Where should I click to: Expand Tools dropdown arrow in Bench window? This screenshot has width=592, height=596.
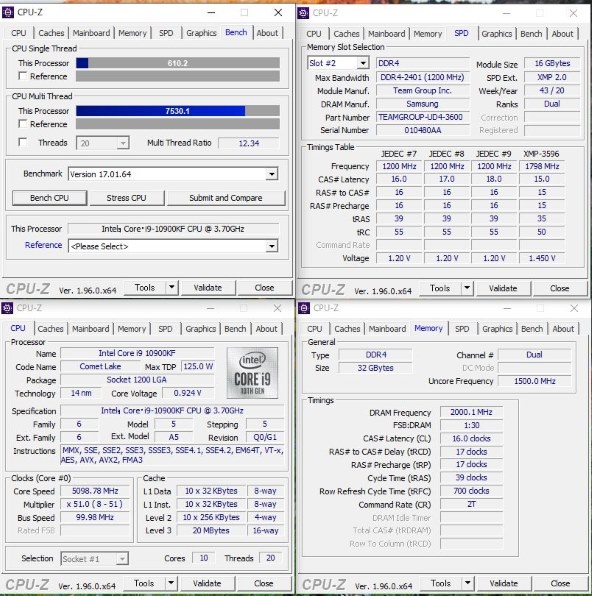172,287
